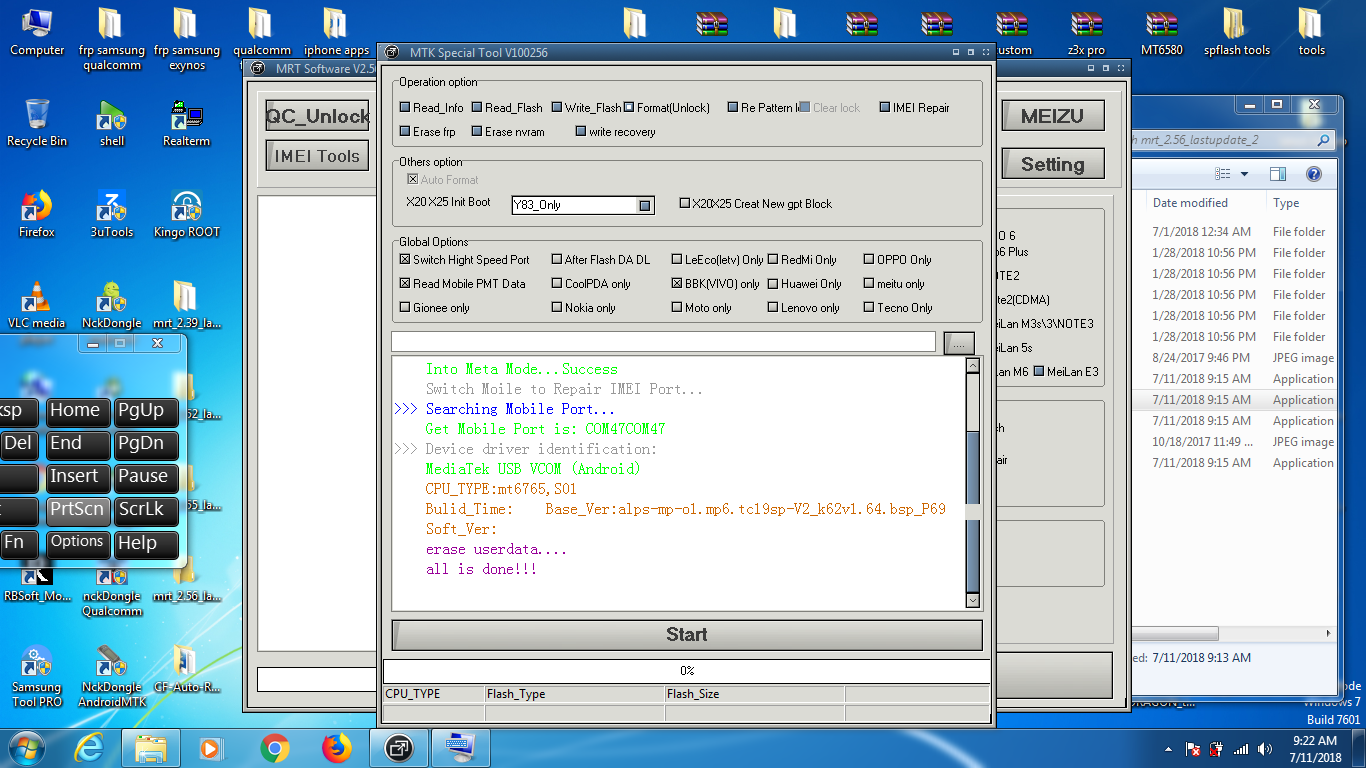1366x768 pixels.
Task: Click the QC_Unlock button in MRT Software
Action: pos(317,116)
